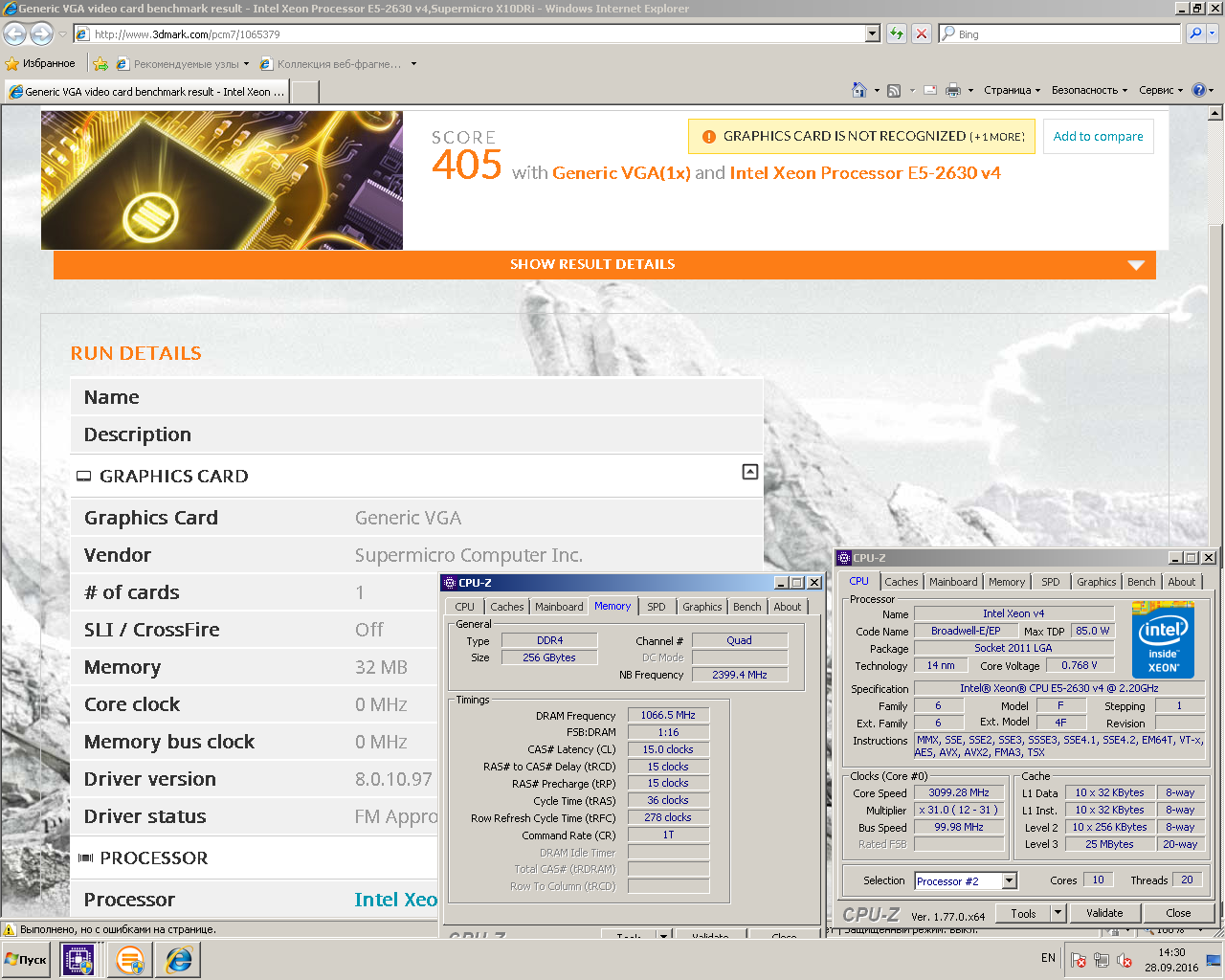Select the Generic VGA browser tab

coord(146,92)
